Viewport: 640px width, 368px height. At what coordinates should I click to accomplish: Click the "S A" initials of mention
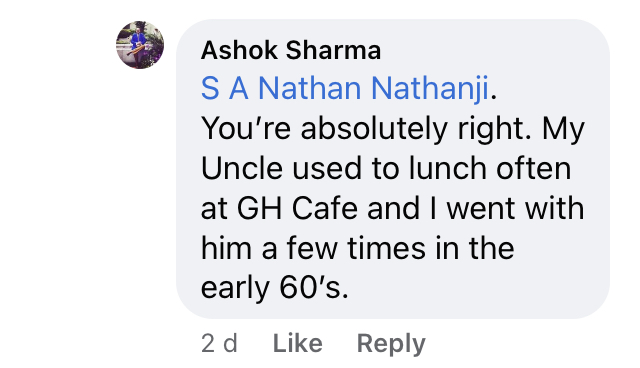[x=224, y=88]
